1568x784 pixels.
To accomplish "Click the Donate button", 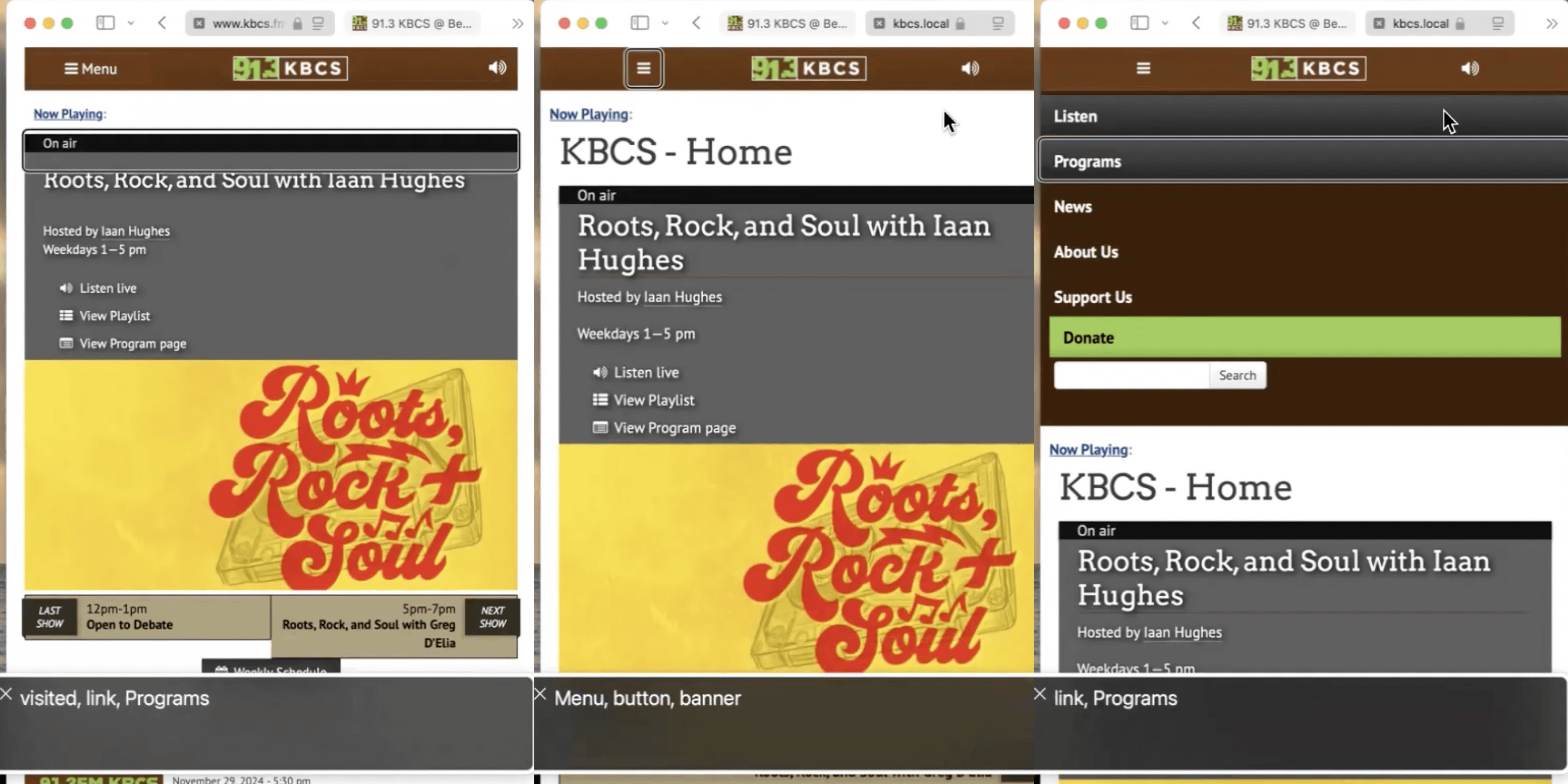I will pos(1303,337).
